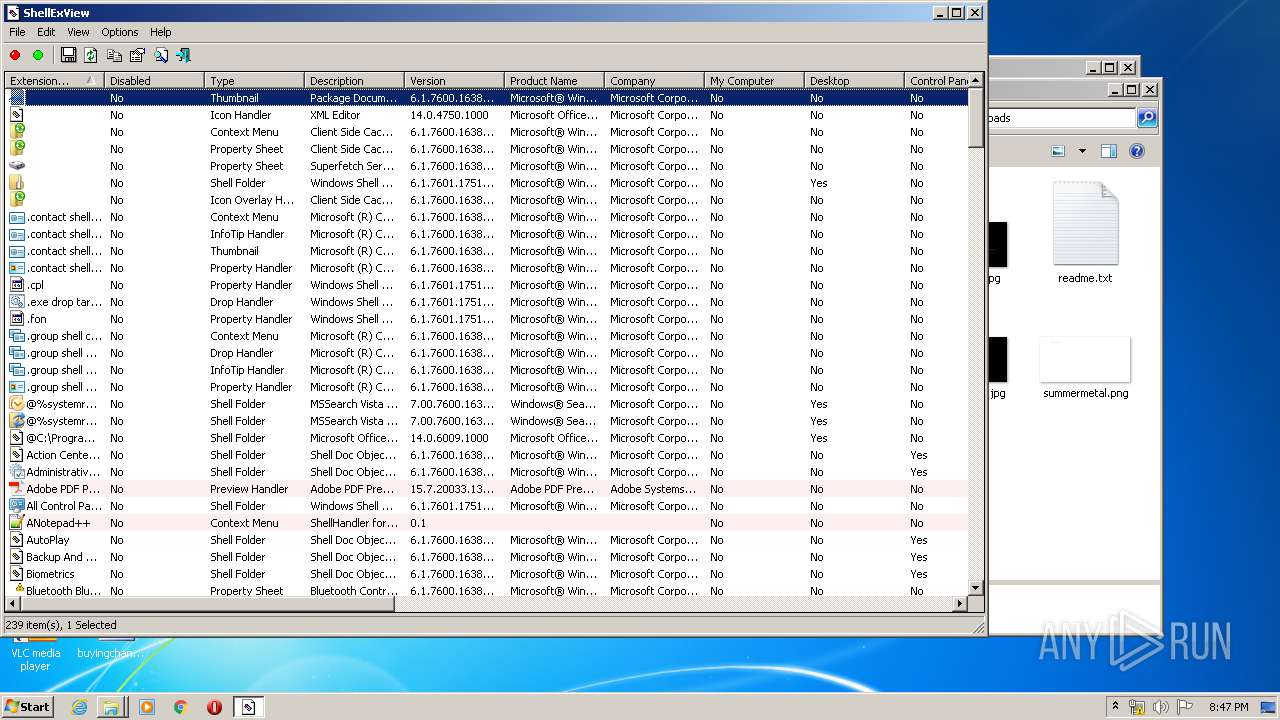Screen dimensions: 1280x720
Task: Select the ANotepad++ row icon
Action: pyautogui.click(x=17, y=523)
